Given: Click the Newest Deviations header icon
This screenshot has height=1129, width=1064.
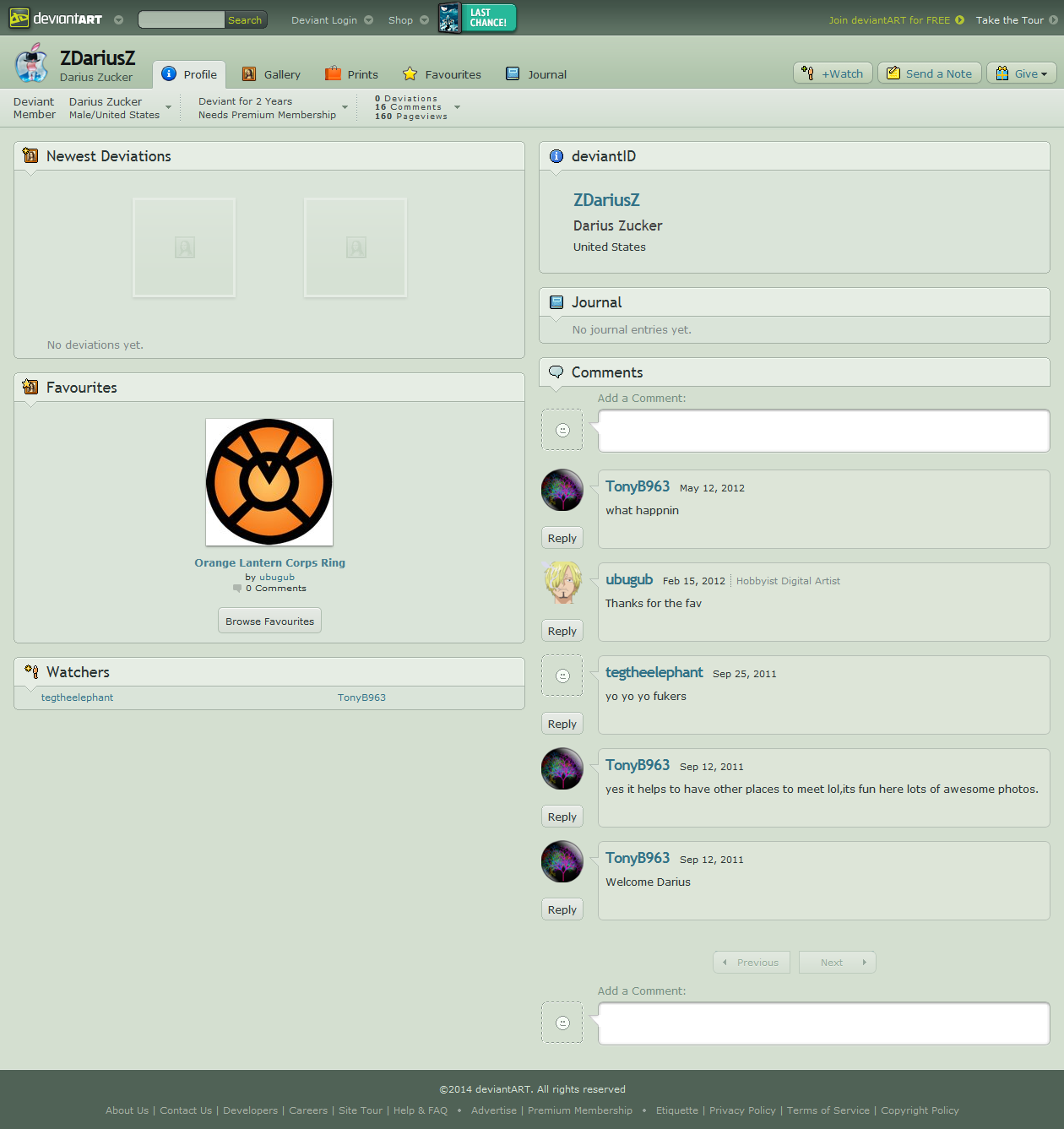Looking at the screenshot, I should [x=30, y=156].
